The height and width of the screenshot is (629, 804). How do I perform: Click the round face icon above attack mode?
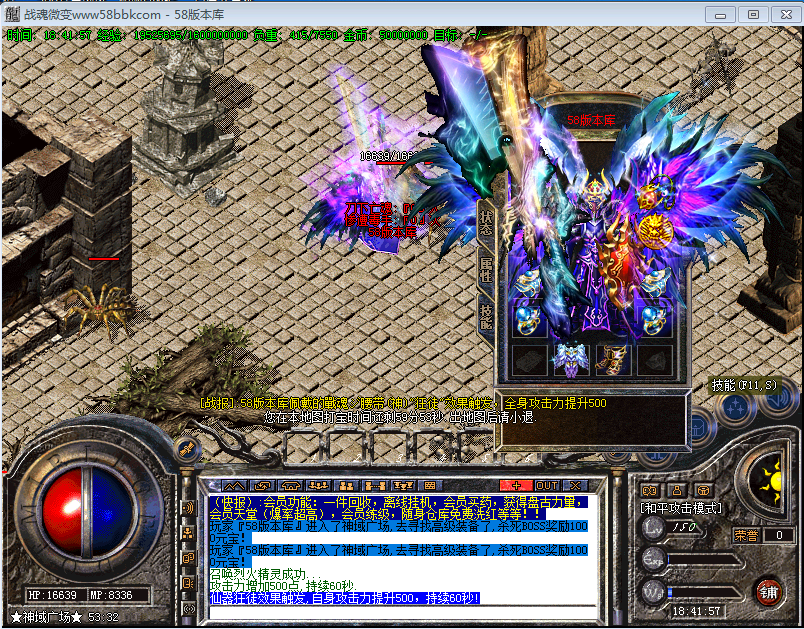pos(704,490)
